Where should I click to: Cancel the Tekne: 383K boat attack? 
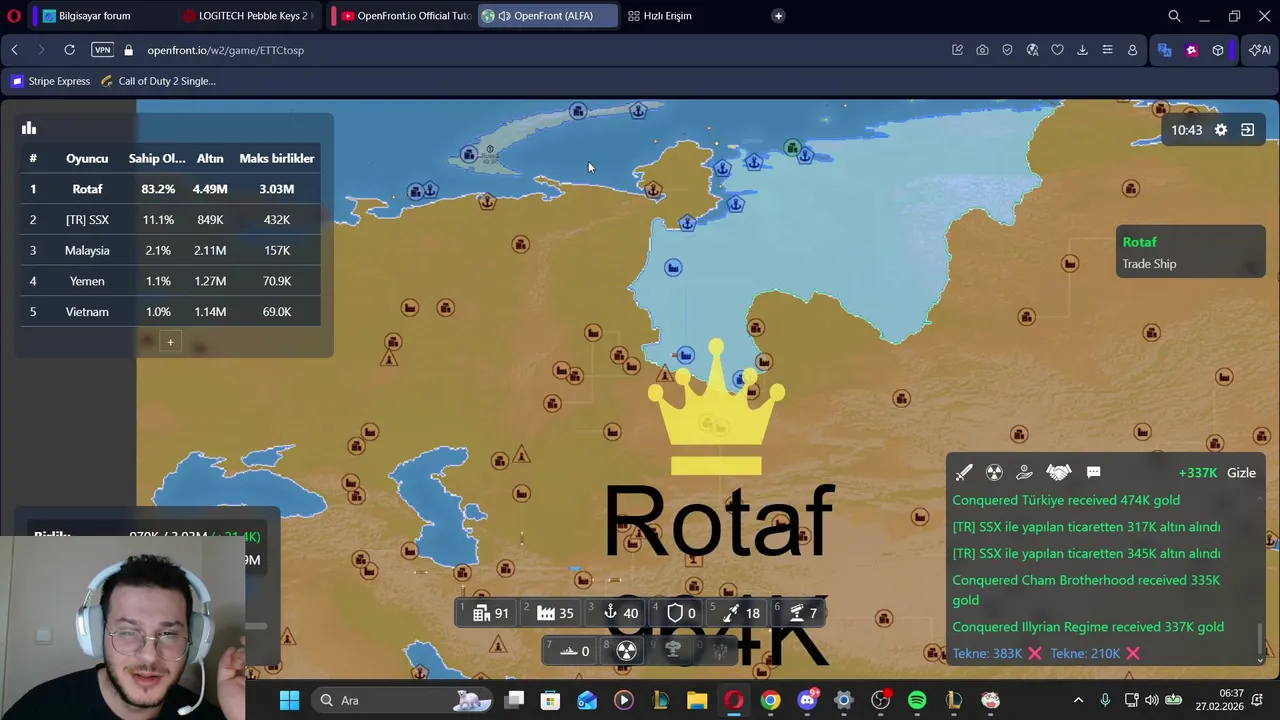(x=1035, y=653)
